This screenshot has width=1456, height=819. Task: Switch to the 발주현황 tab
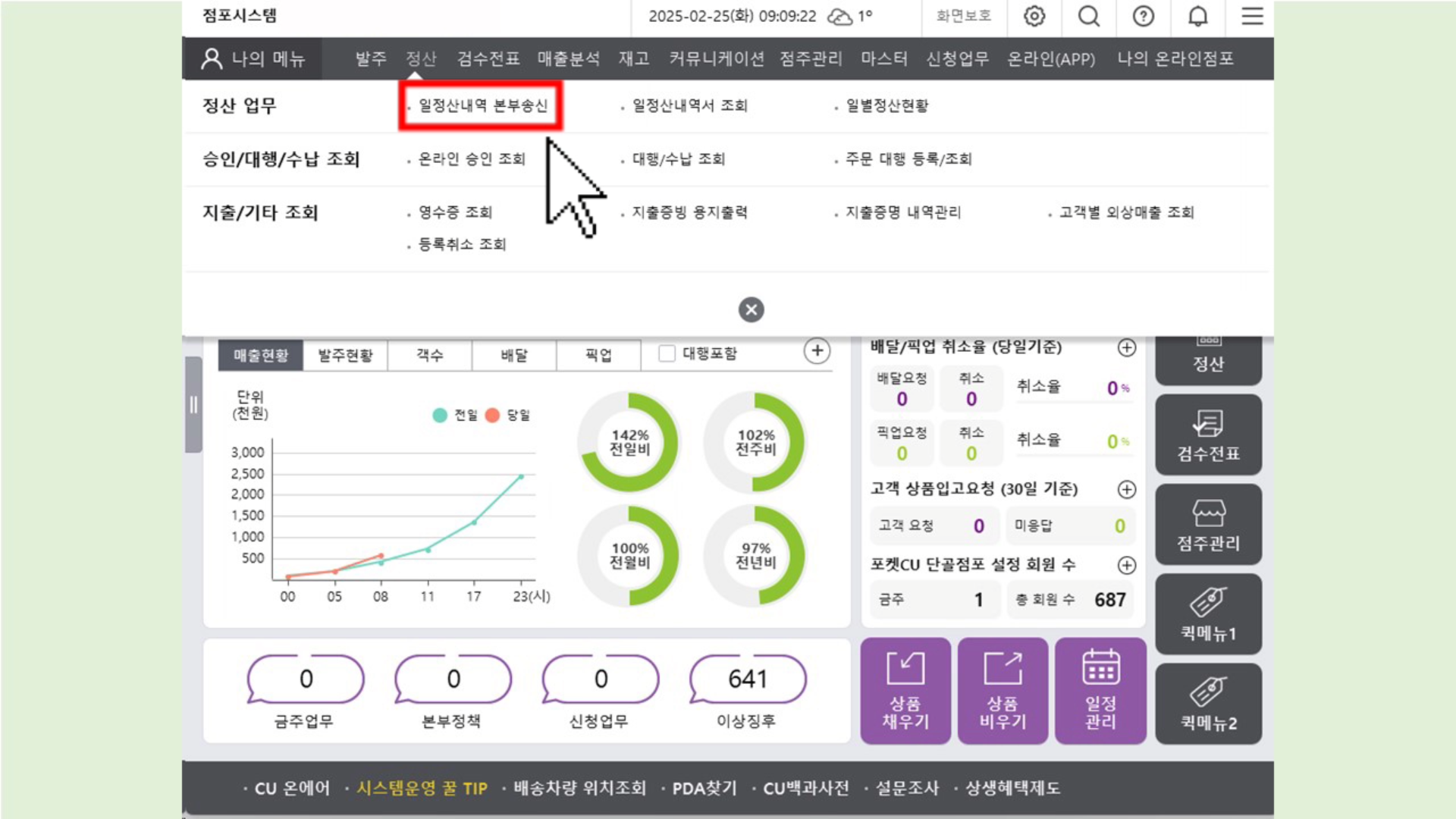345,356
